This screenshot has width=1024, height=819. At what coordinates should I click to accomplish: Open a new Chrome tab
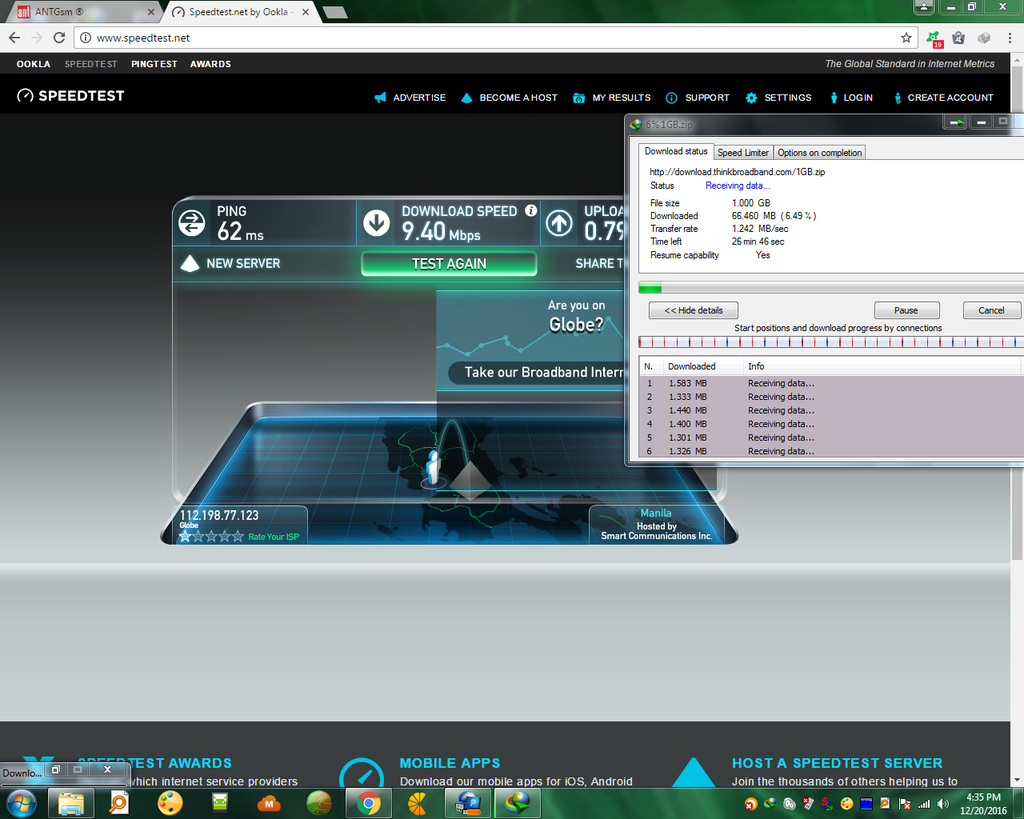[x=335, y=12]
